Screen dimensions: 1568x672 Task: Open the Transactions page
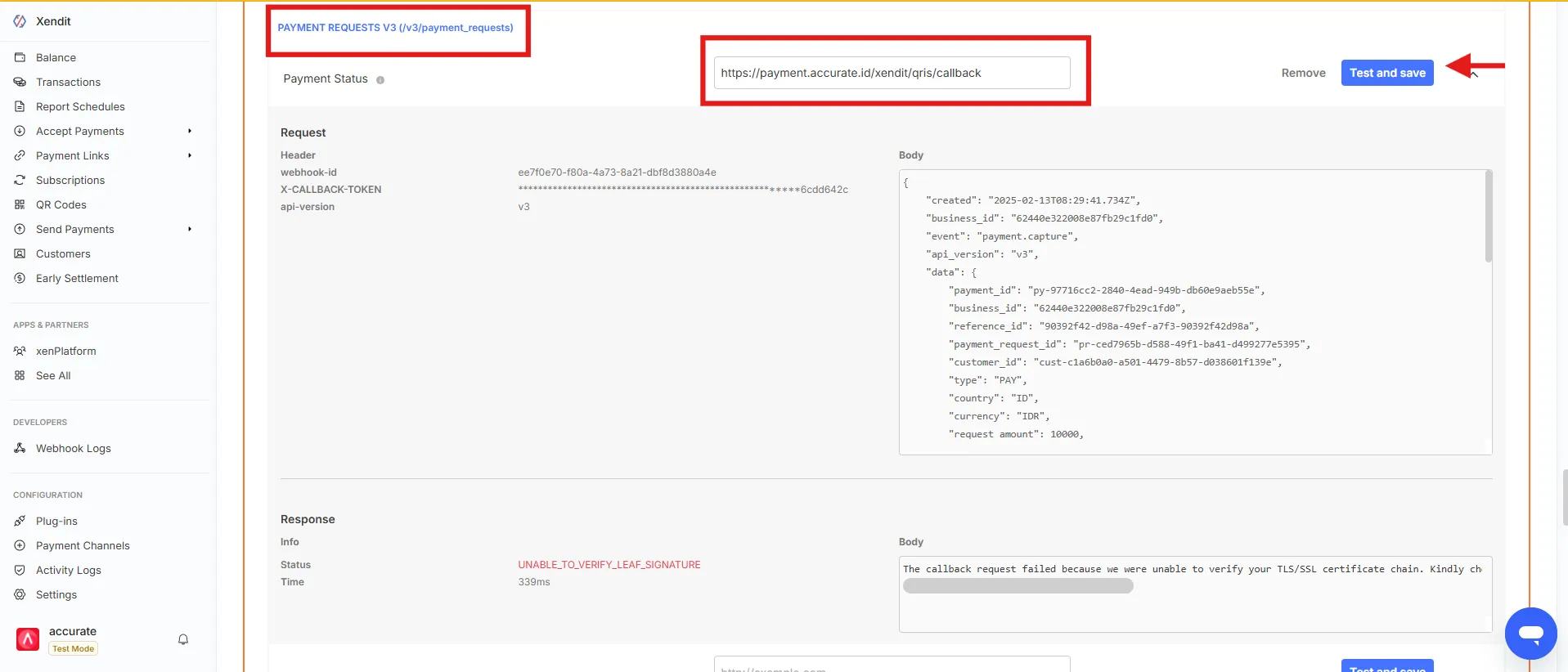coord(68,82)
